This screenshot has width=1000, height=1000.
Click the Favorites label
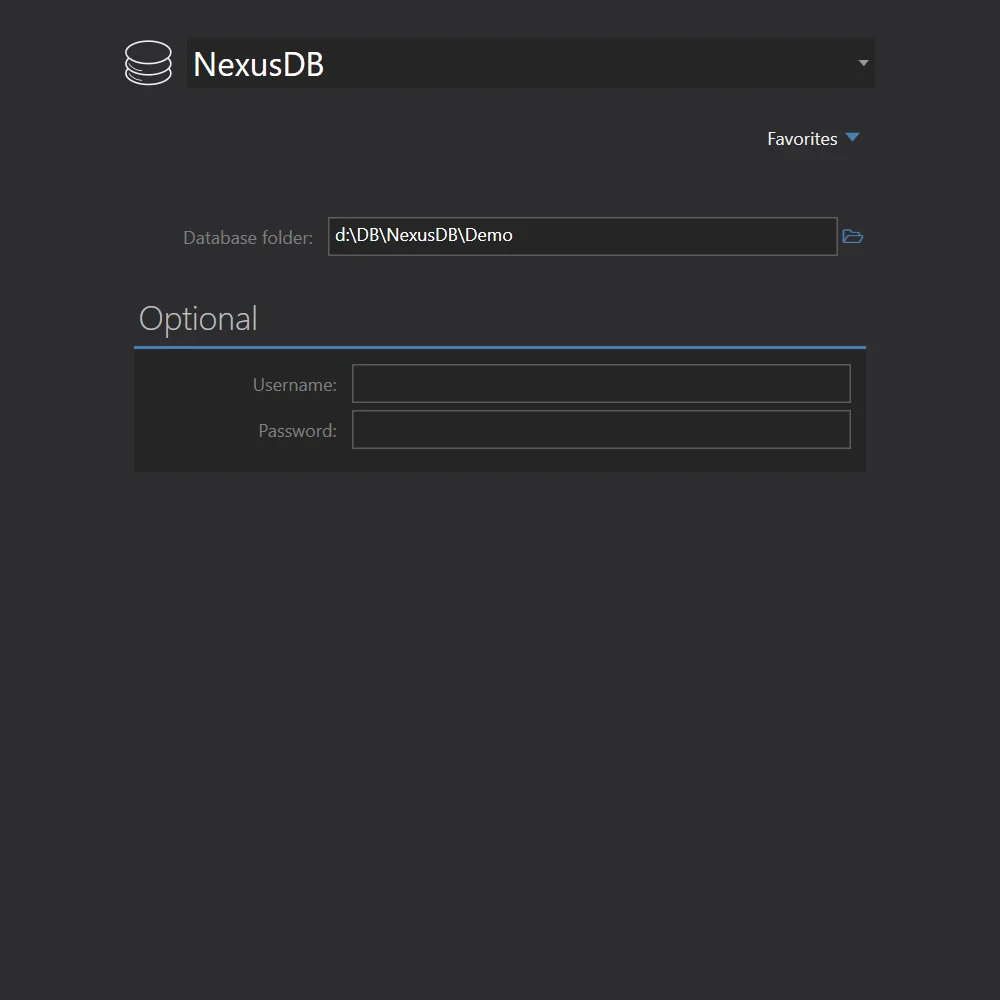[802, 138]
